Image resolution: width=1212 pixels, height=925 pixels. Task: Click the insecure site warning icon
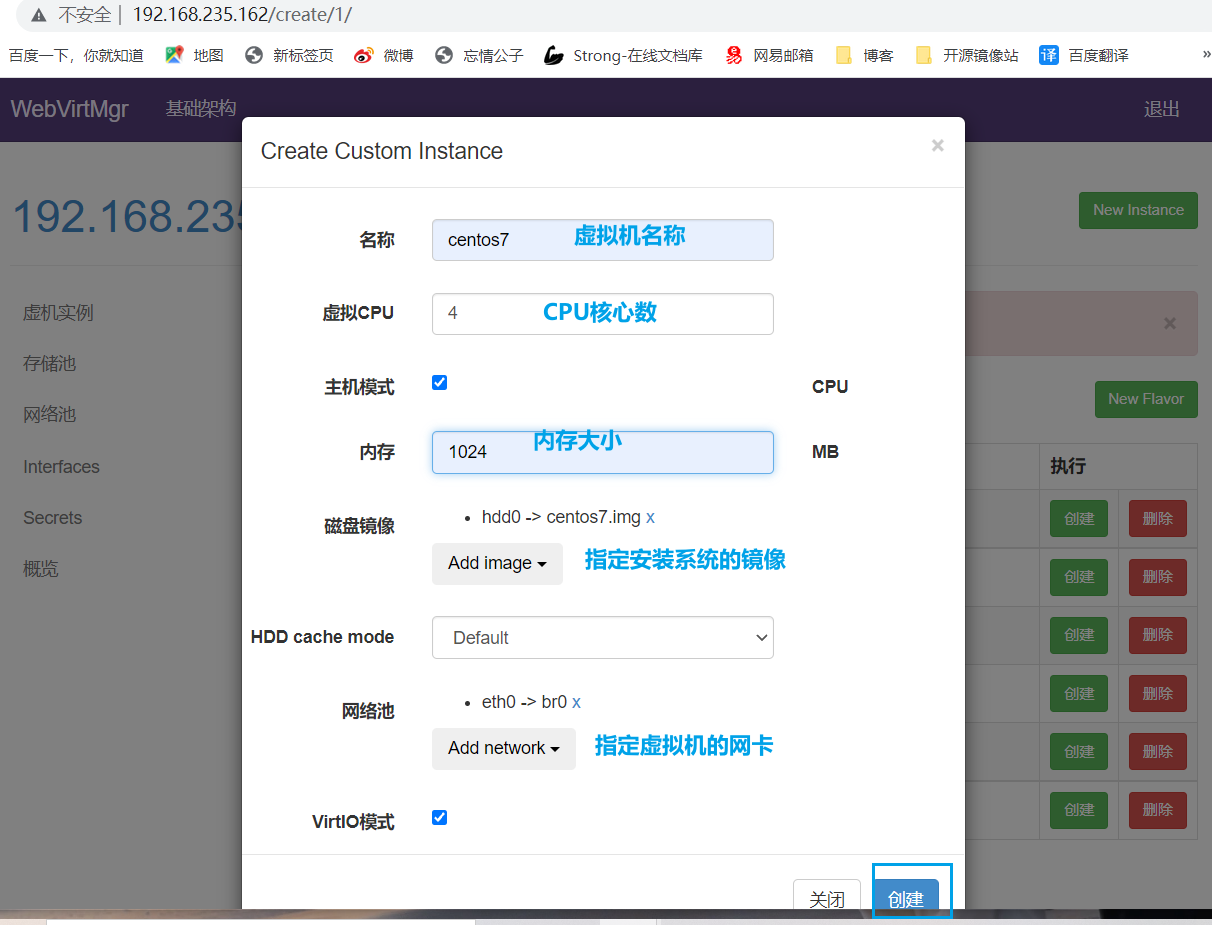click(x=39, y=15)
